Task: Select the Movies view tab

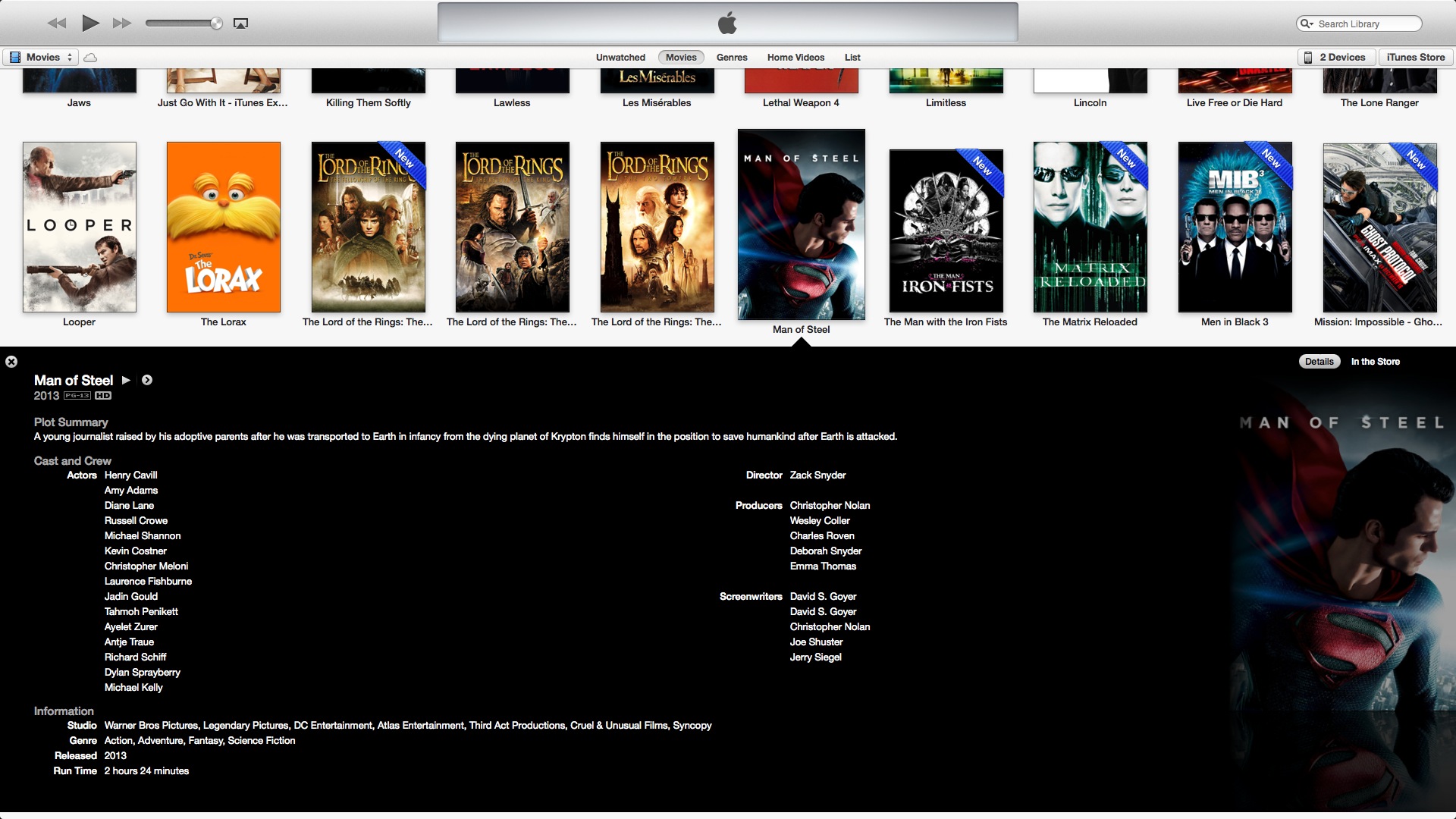Action: [681, 57]
